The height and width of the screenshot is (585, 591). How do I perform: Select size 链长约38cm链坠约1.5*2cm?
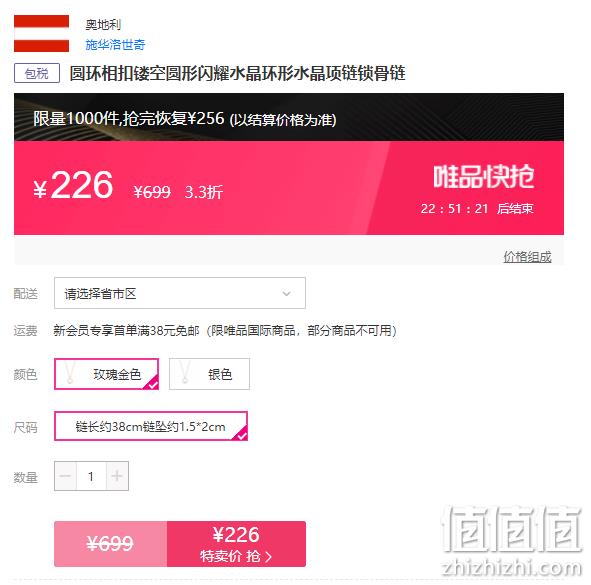coord(151,426)
